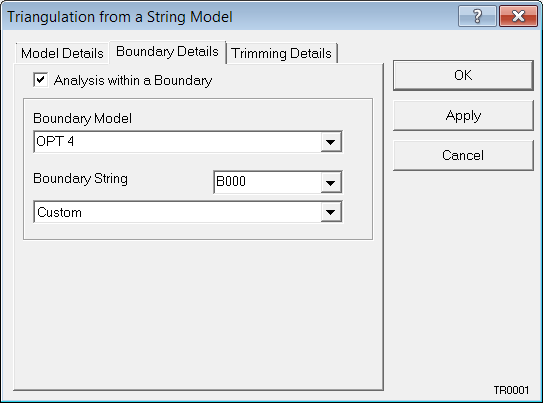Expand the Boundary Model dropdown arrow
Viewport: 543px width, 403px height.
click(331, 142)
